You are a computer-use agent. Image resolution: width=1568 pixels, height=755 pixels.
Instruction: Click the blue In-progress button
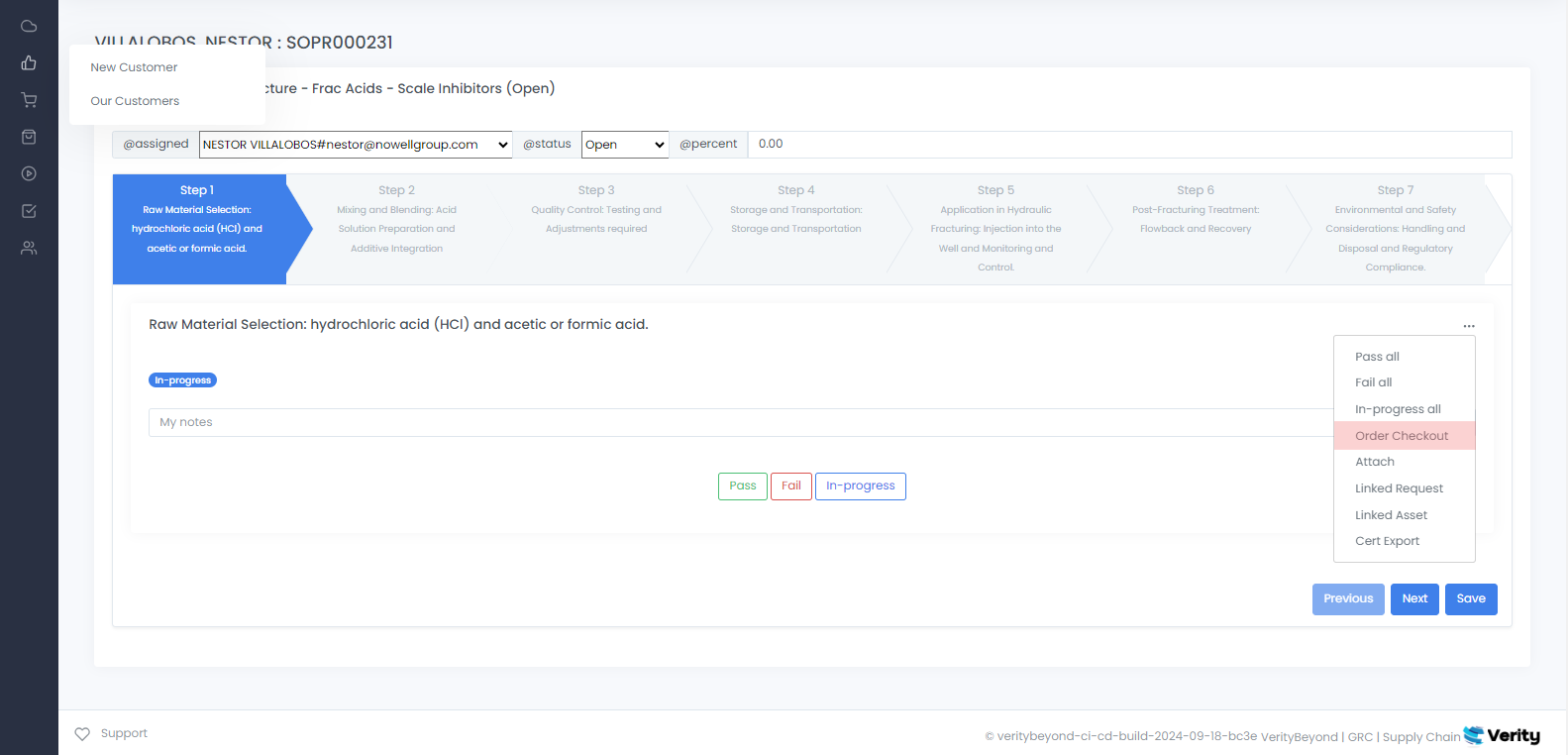pyautogui.click(x=861, y=486)
